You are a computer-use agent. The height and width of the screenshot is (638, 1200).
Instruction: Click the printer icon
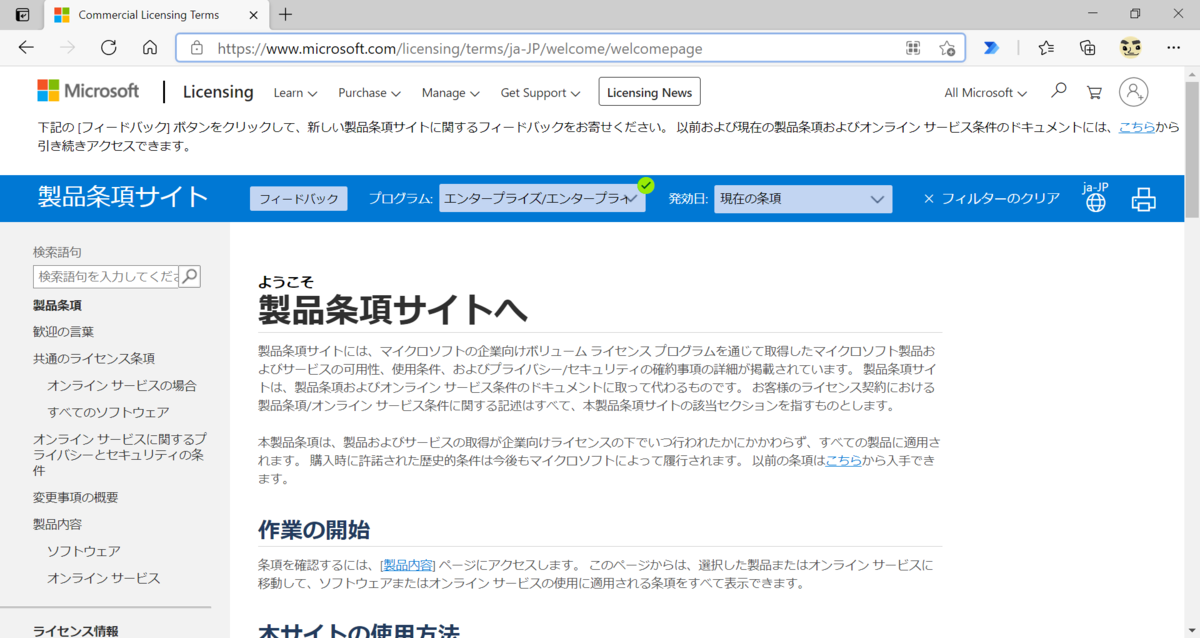[x=1143, y=199]
